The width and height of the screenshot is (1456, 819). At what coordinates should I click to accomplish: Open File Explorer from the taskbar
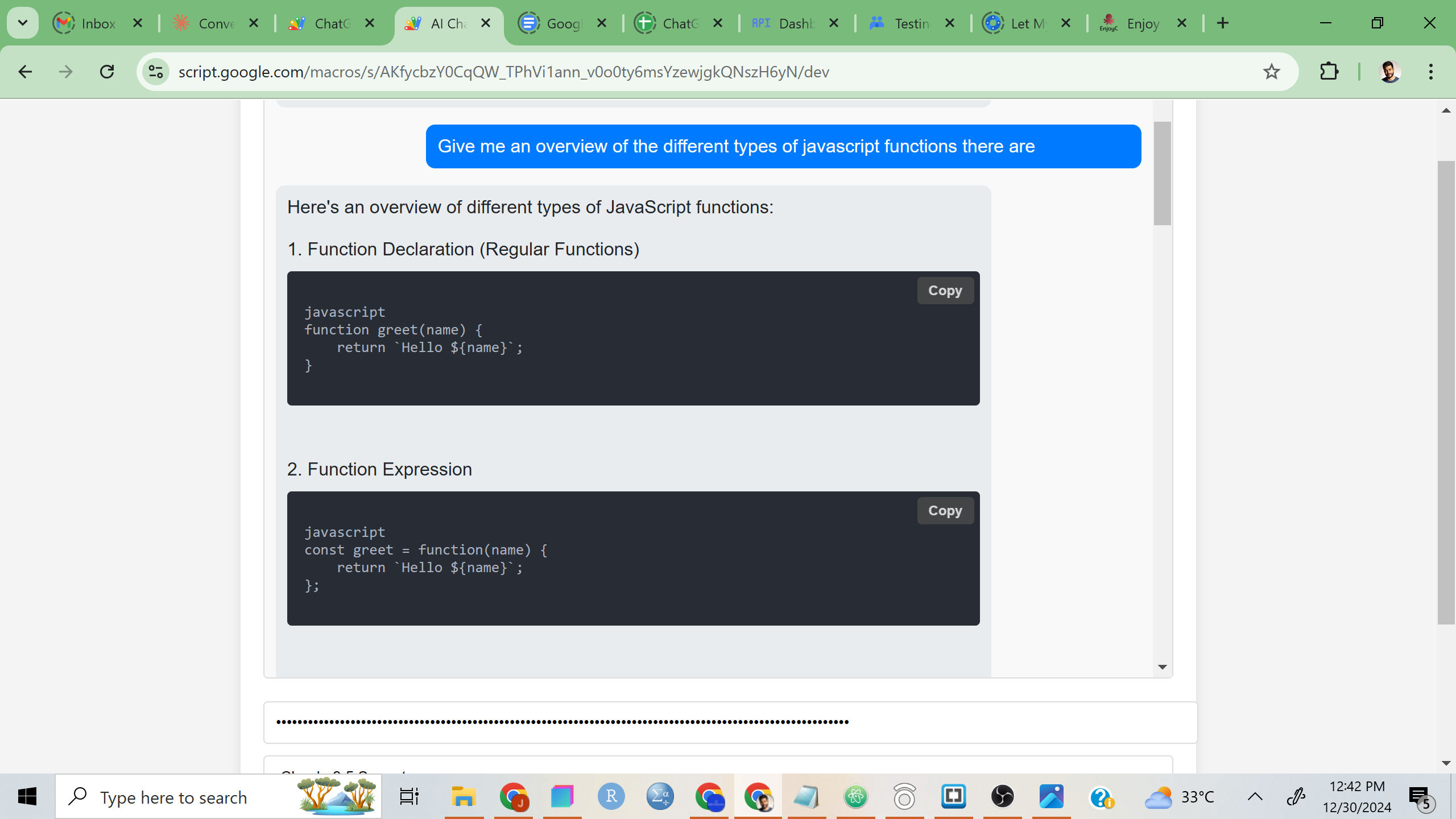coord(464,796)
